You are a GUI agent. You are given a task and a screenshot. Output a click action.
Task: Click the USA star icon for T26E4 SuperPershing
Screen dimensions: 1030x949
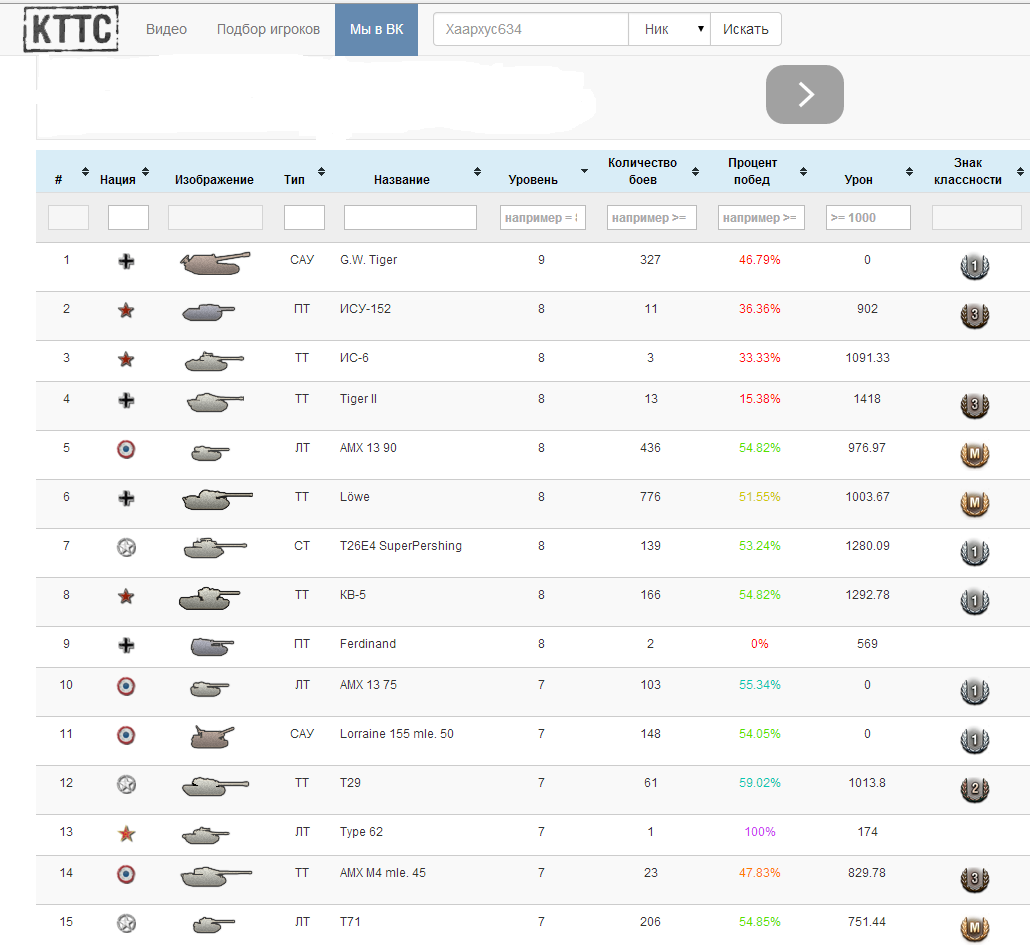click(126, 547)
